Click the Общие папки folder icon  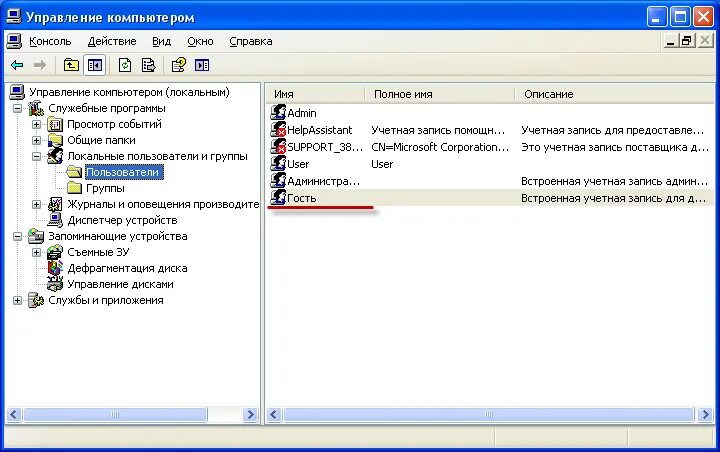[55, 140]
